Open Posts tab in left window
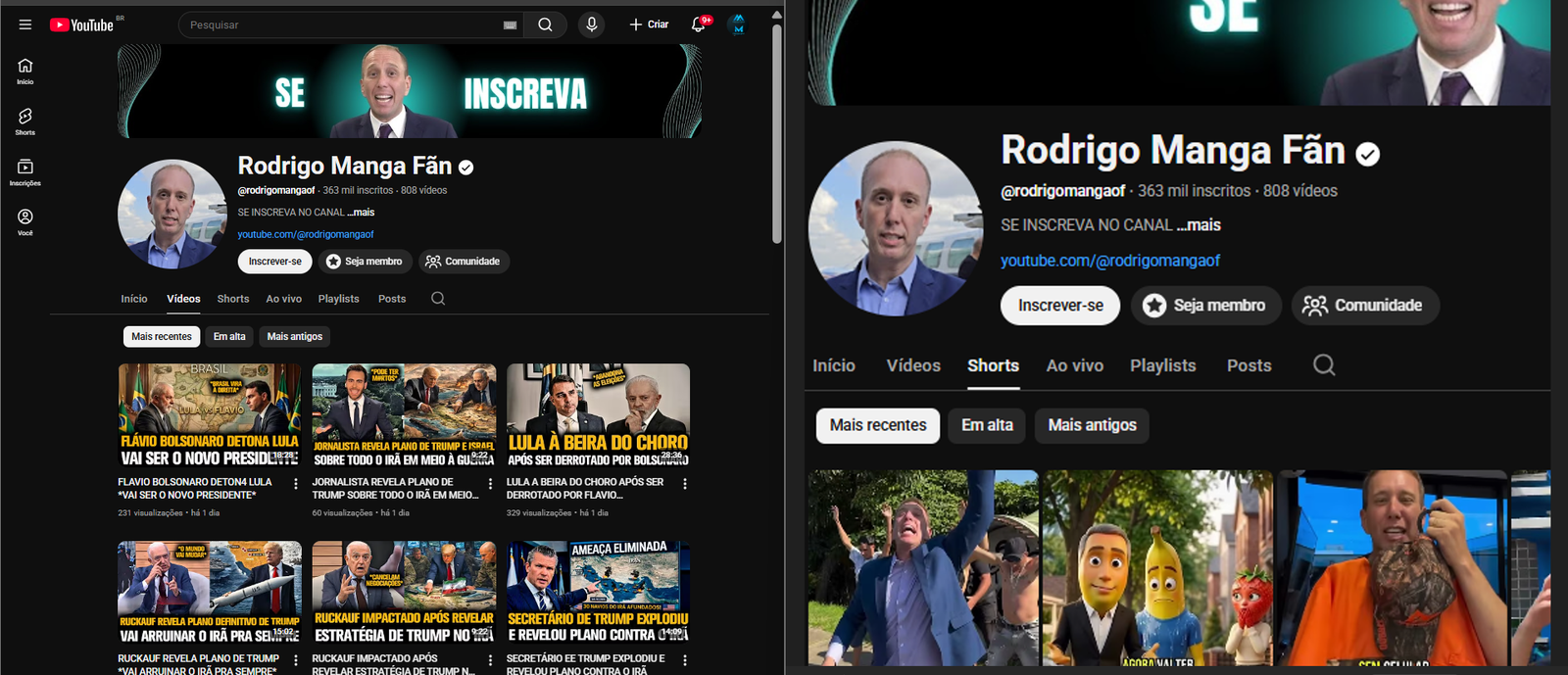Screen dimensions: 1568x675 392,299
